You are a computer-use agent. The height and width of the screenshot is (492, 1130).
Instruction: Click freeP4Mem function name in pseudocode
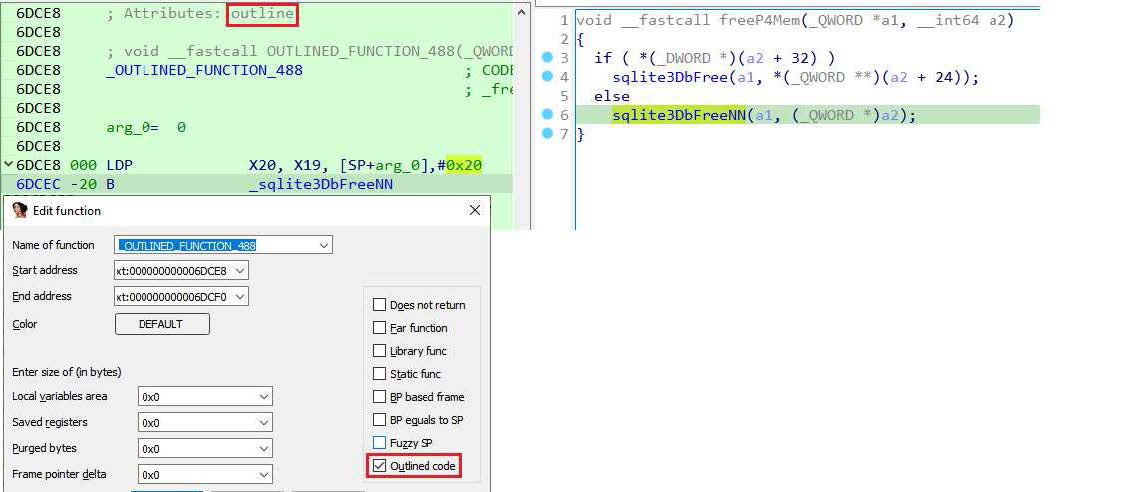760,20
